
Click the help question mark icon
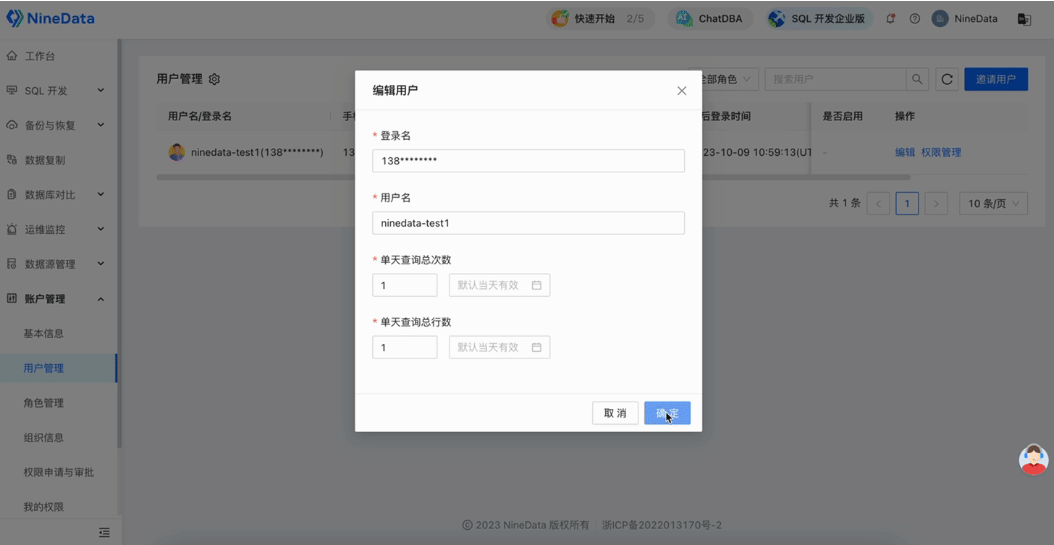click(914, 19)
